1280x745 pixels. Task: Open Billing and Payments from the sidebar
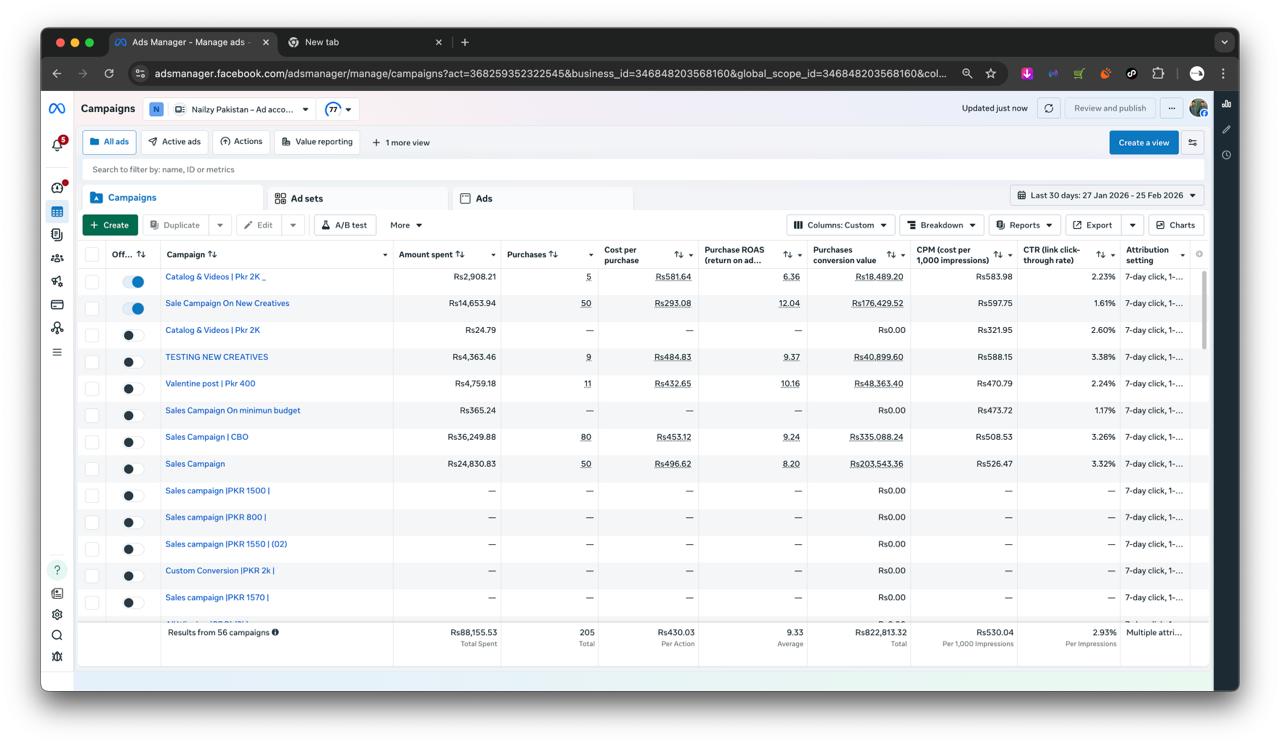point(57,304)
